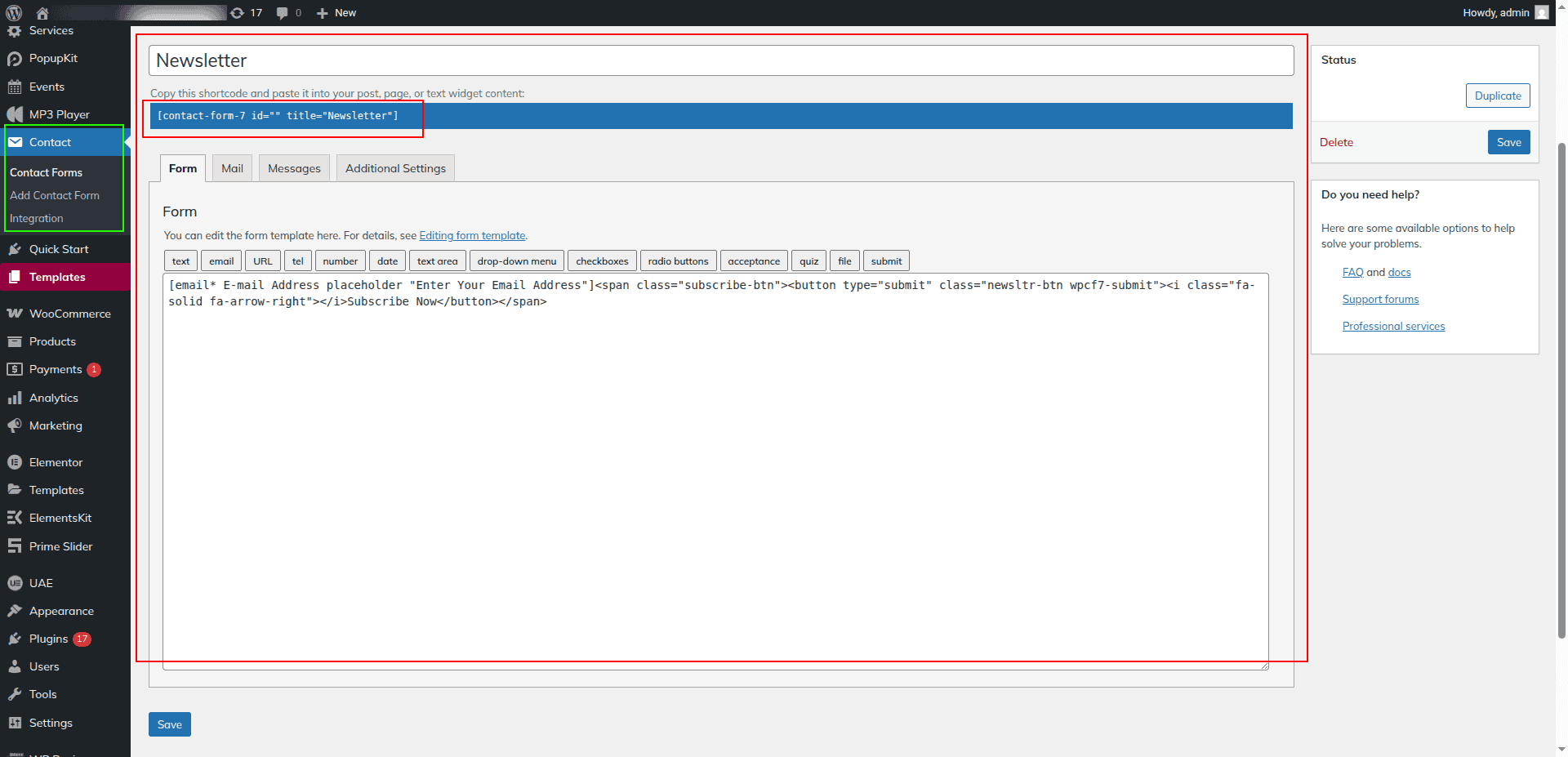Click the Plugins sidebar icon
Image resolution: width=1568 pixels, height=757 pixels.
pyautogui.click(x=15, y=639)
